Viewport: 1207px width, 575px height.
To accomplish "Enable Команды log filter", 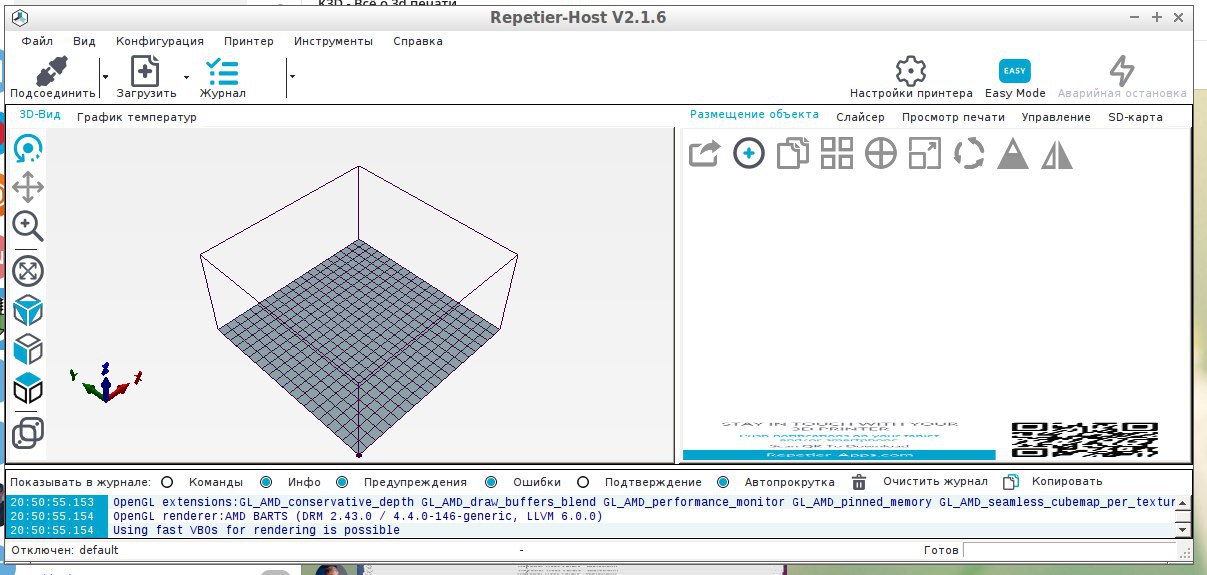I will click(x=167, y=482).
